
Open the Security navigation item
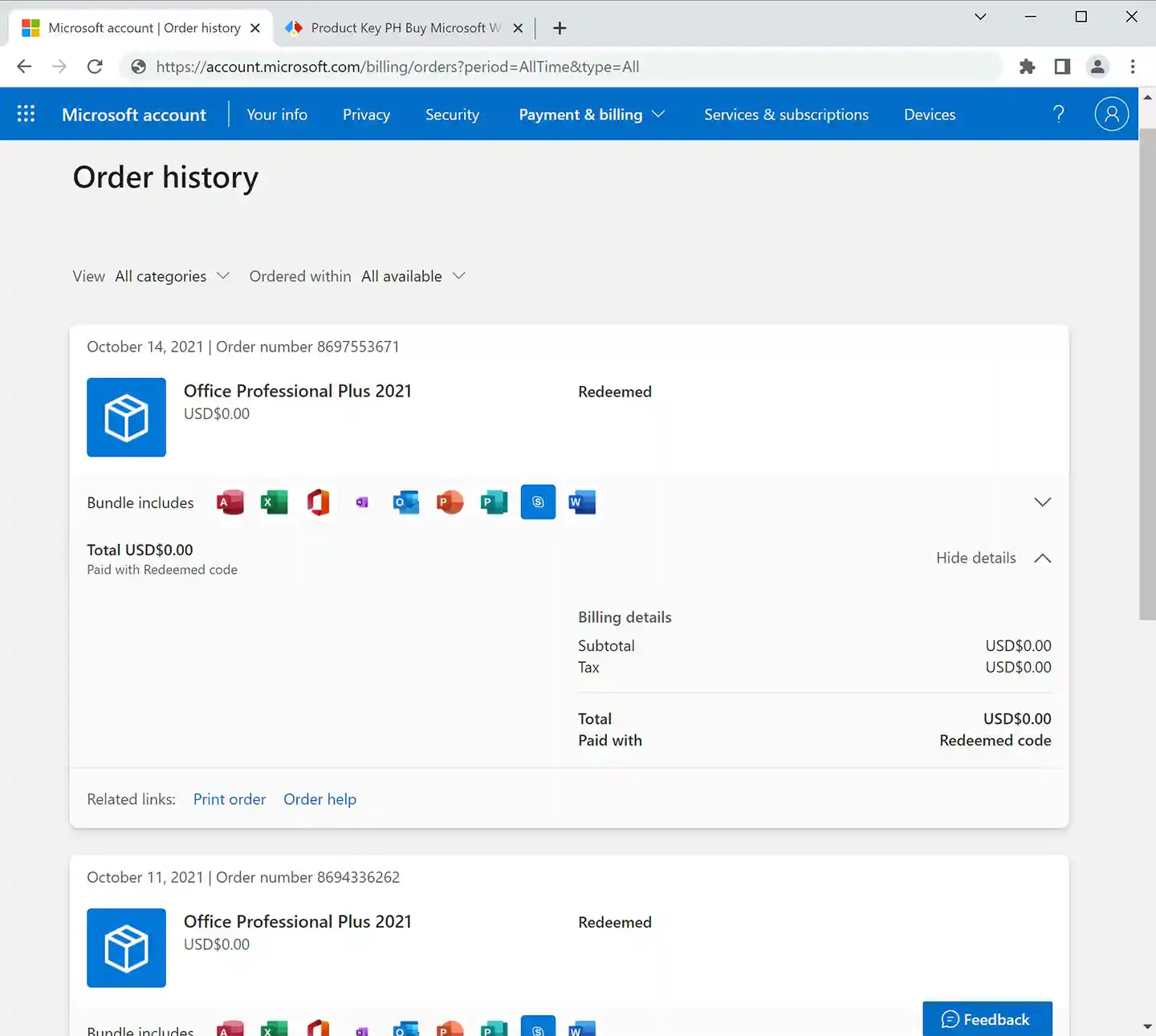(452, 115)
